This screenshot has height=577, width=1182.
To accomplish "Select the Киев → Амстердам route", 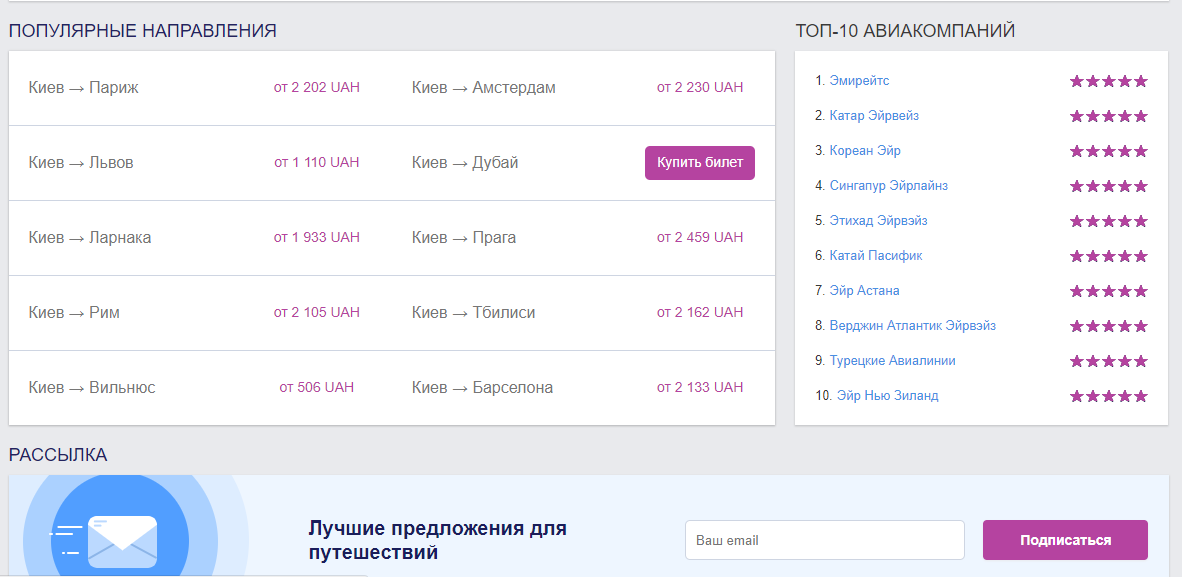I will click(484, 87).
